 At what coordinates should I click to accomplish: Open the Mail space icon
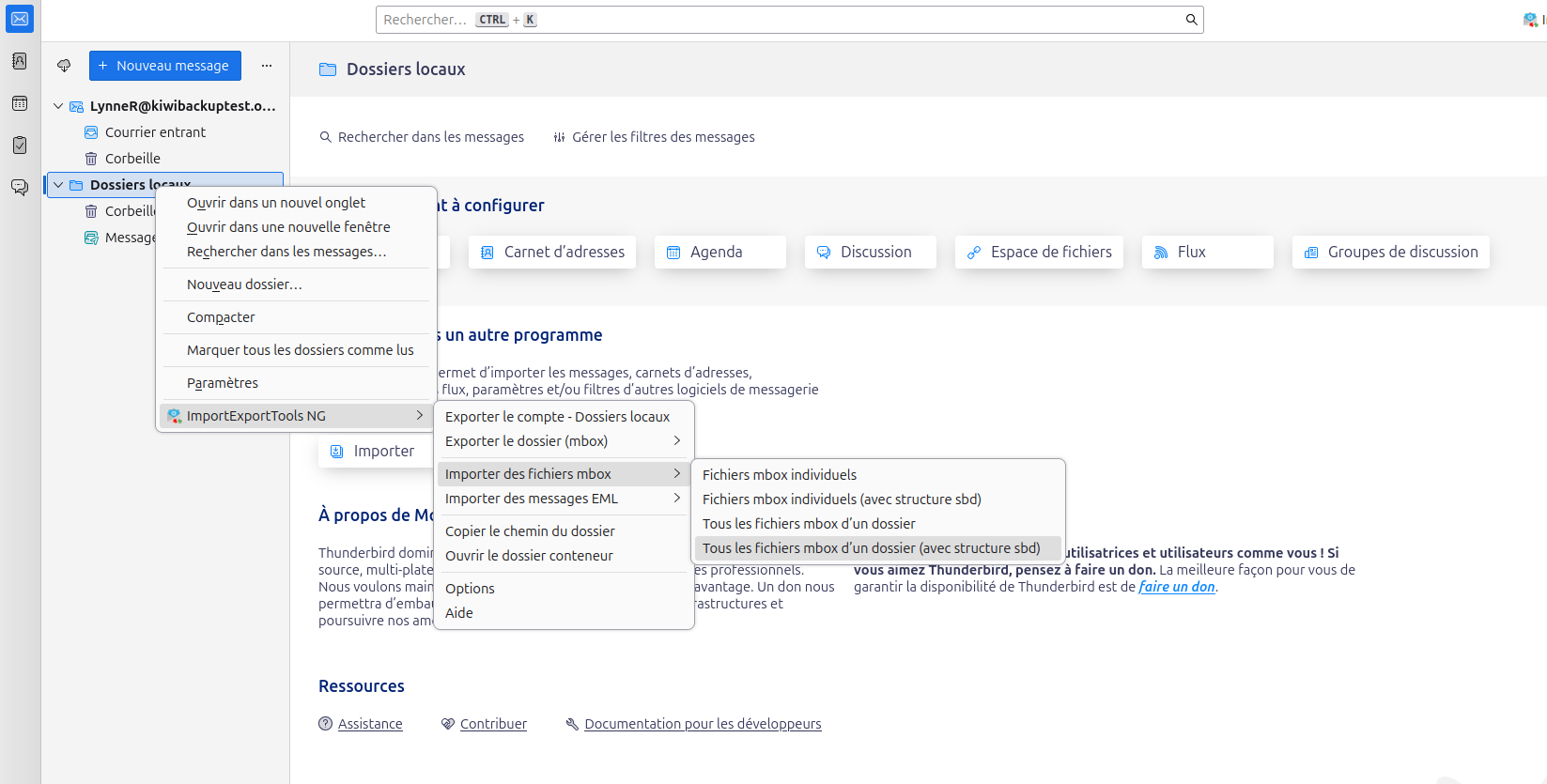click(20, 19)
